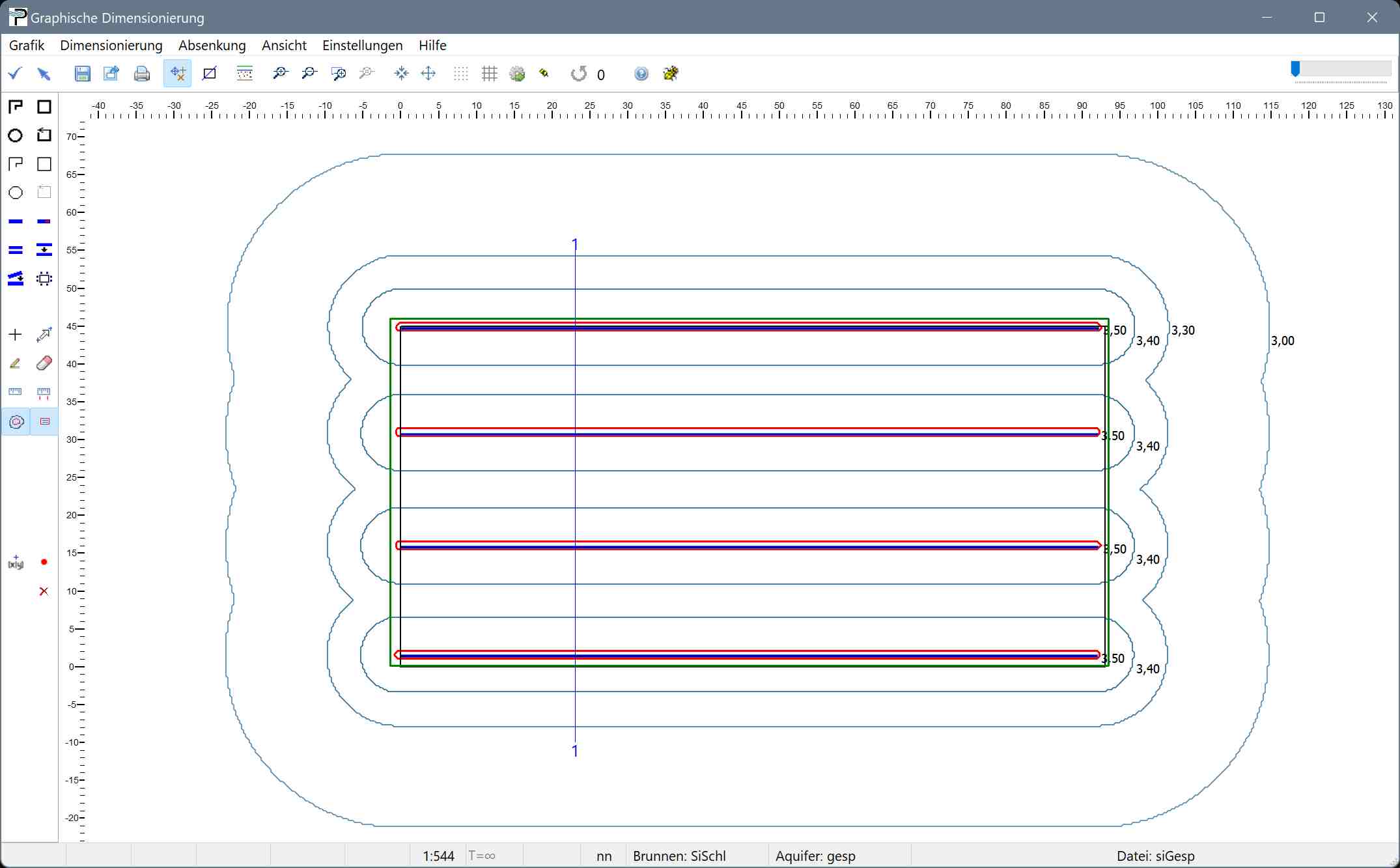Select the thick circle drawing tool
The image size is (1400, 868).
(16, 135)
